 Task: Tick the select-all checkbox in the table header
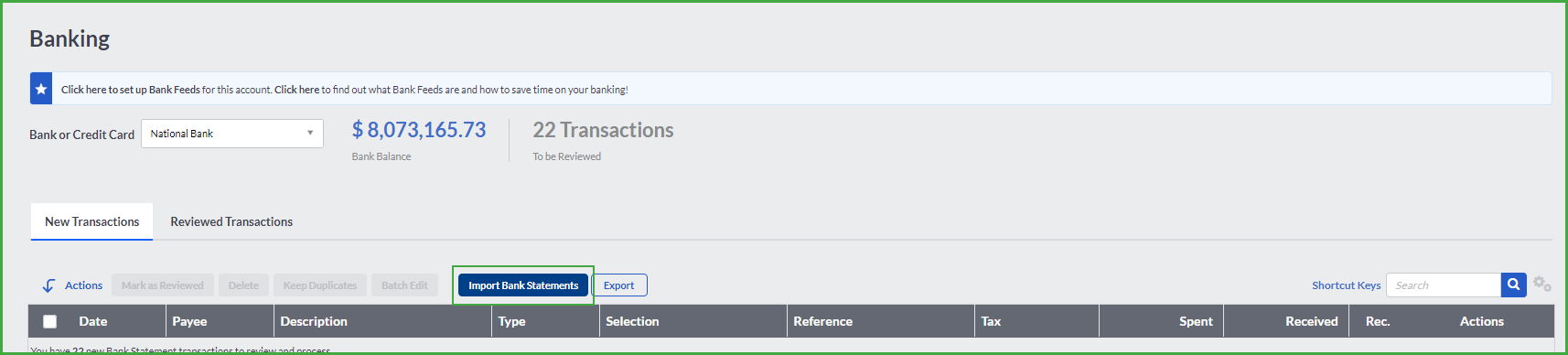coord(50,321)
